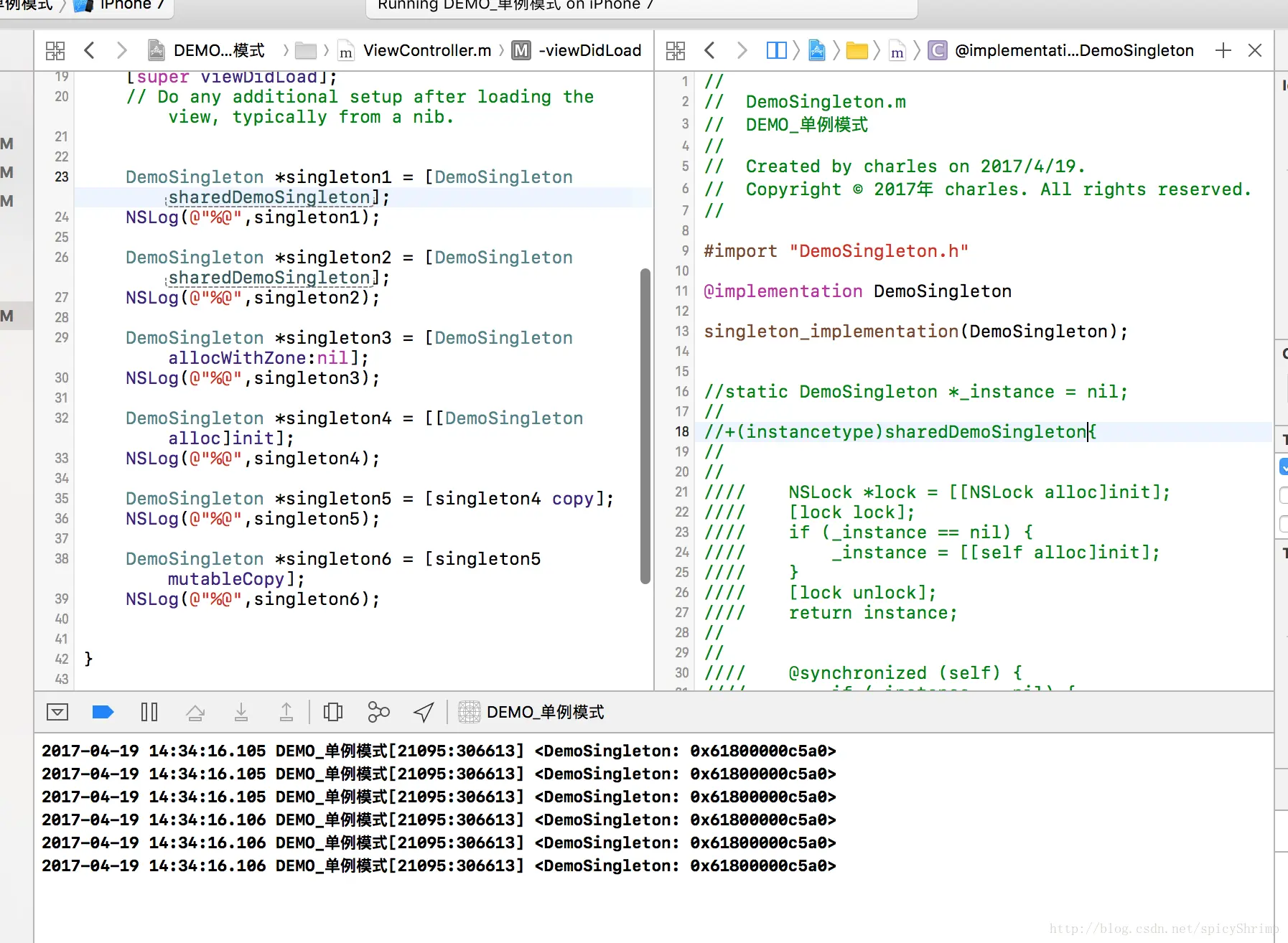The height and width of the screenshot is (943, 1288).
Task: Click project icon in right jump bar
Action: [x=817, y=50]
